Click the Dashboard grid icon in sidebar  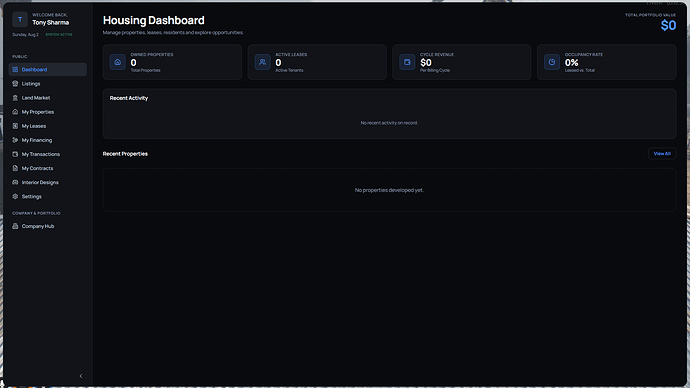15,70
